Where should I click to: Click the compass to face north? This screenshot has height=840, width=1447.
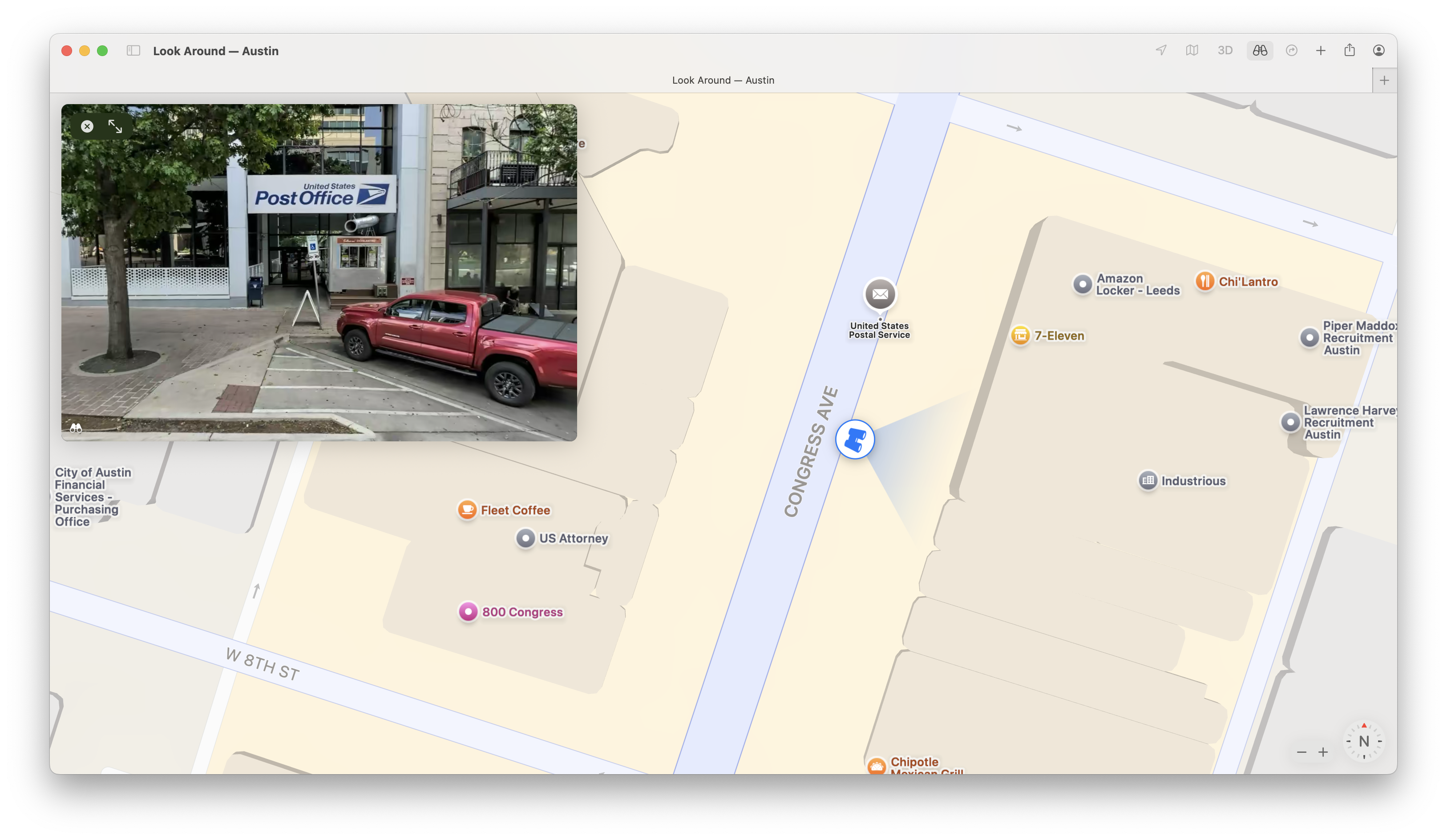(x=1364, y=741)
